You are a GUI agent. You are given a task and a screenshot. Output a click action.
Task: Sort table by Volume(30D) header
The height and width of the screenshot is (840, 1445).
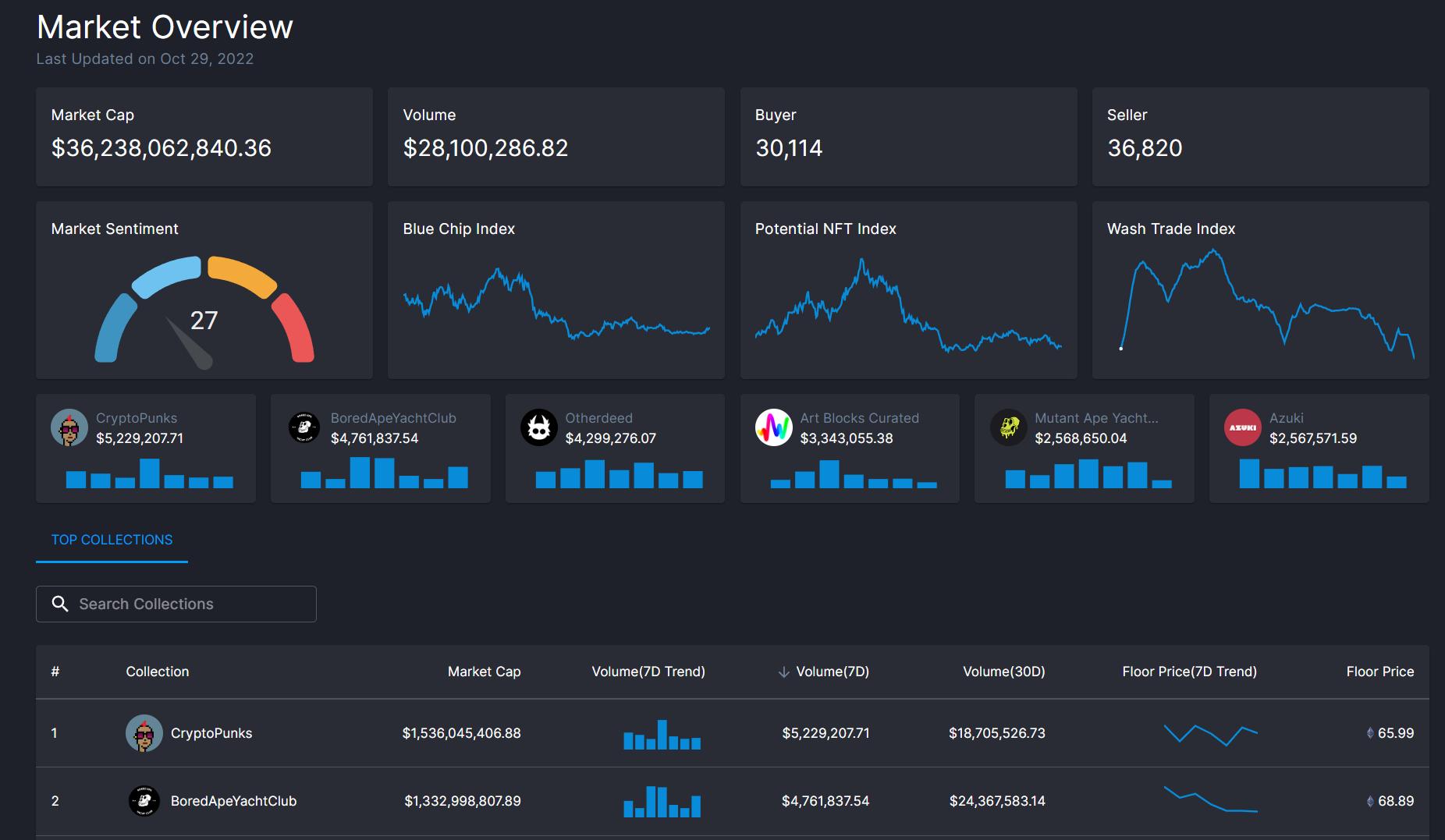click(x=1003, y=672)
